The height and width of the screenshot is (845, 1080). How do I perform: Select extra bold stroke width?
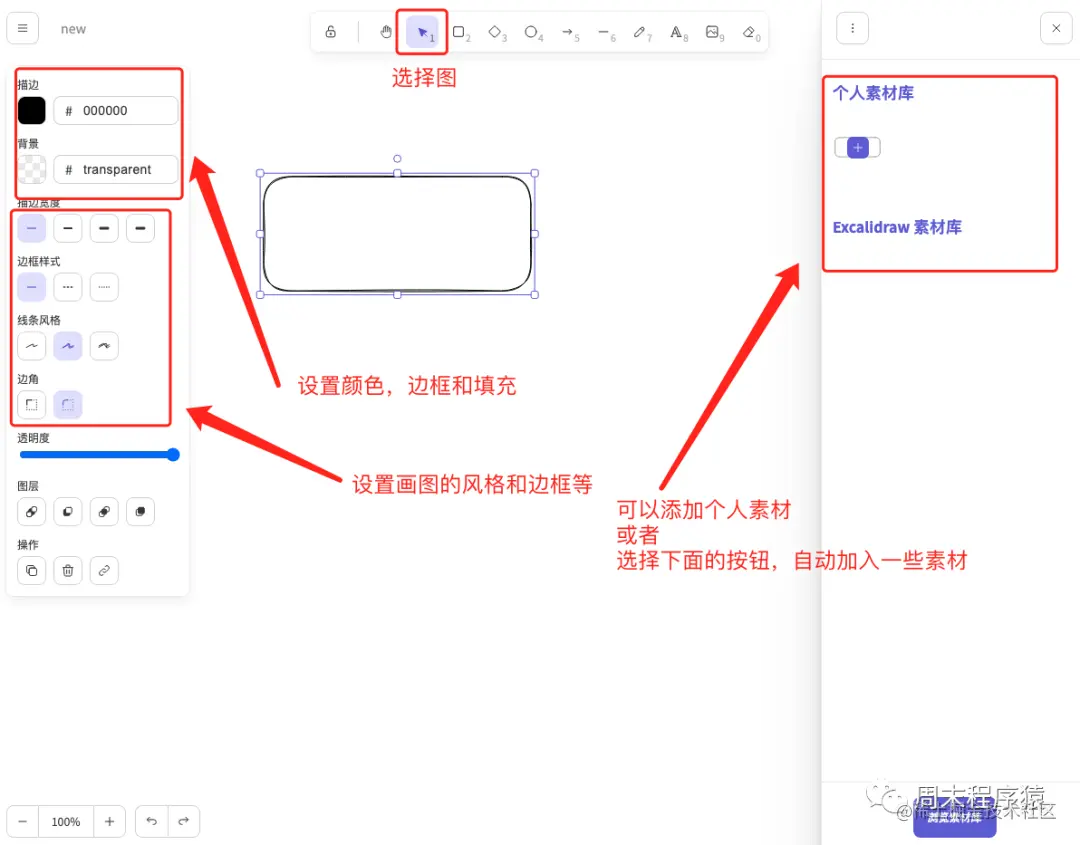point(141,228)
